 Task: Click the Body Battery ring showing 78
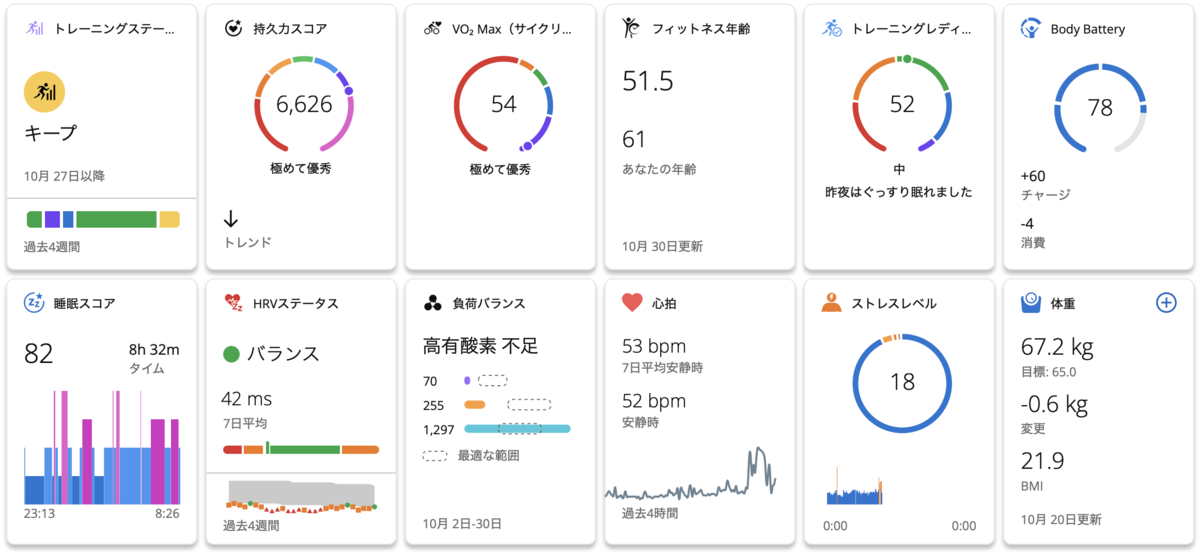pyautogui.click(x=1100, y=107)
